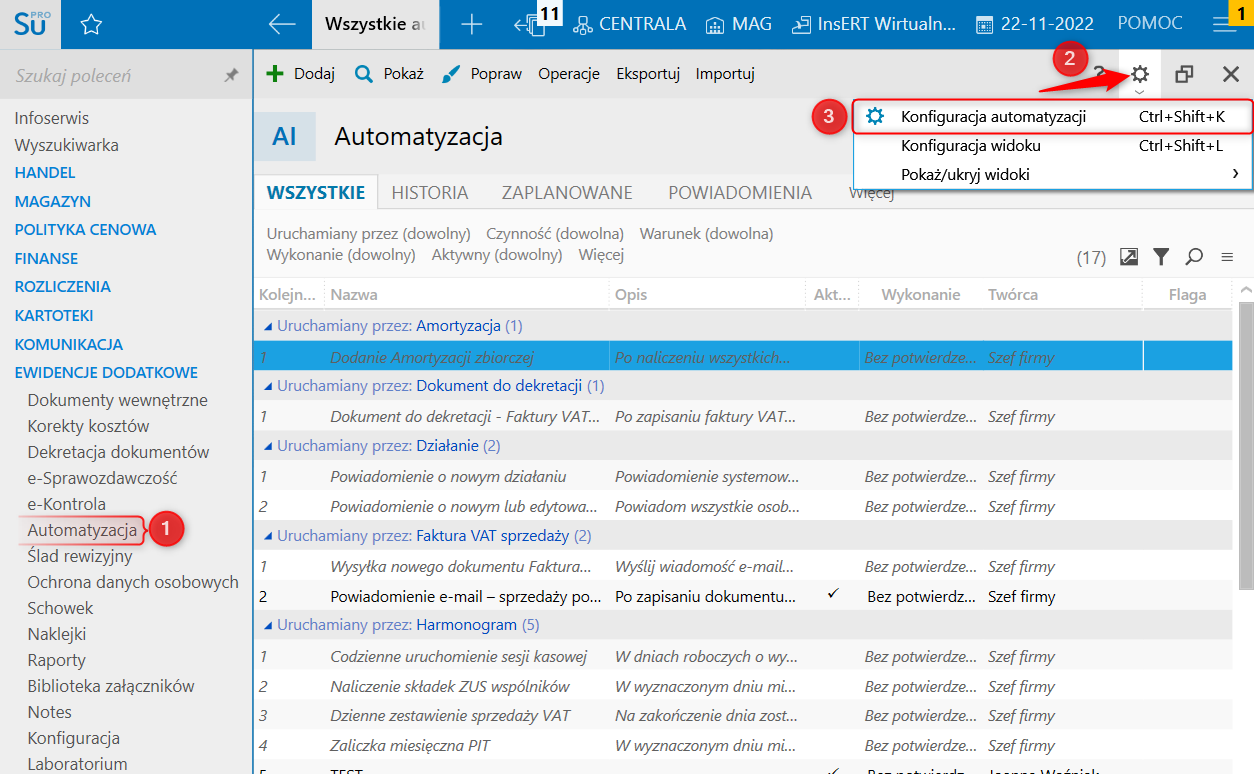Collapse group Uruchamiany przez: Działanie
The width and height of the screenshot is (1254, 774).
coord(268,446)
